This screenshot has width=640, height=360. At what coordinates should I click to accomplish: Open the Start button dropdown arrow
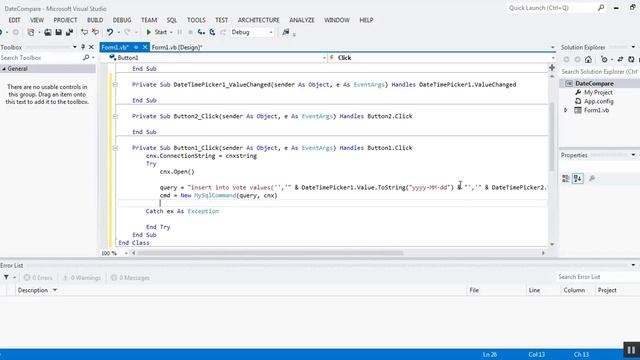[171, 32]
